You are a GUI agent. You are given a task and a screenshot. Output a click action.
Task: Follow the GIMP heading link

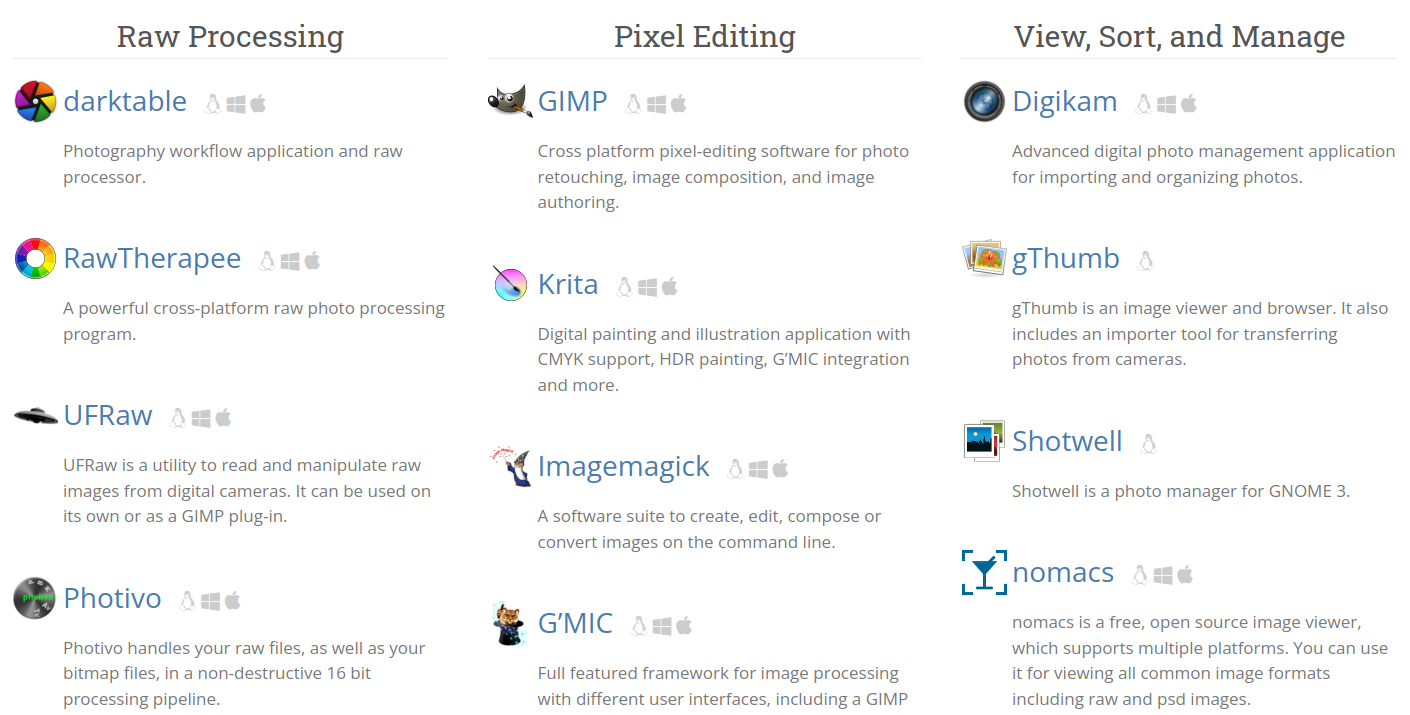(572, 102)
